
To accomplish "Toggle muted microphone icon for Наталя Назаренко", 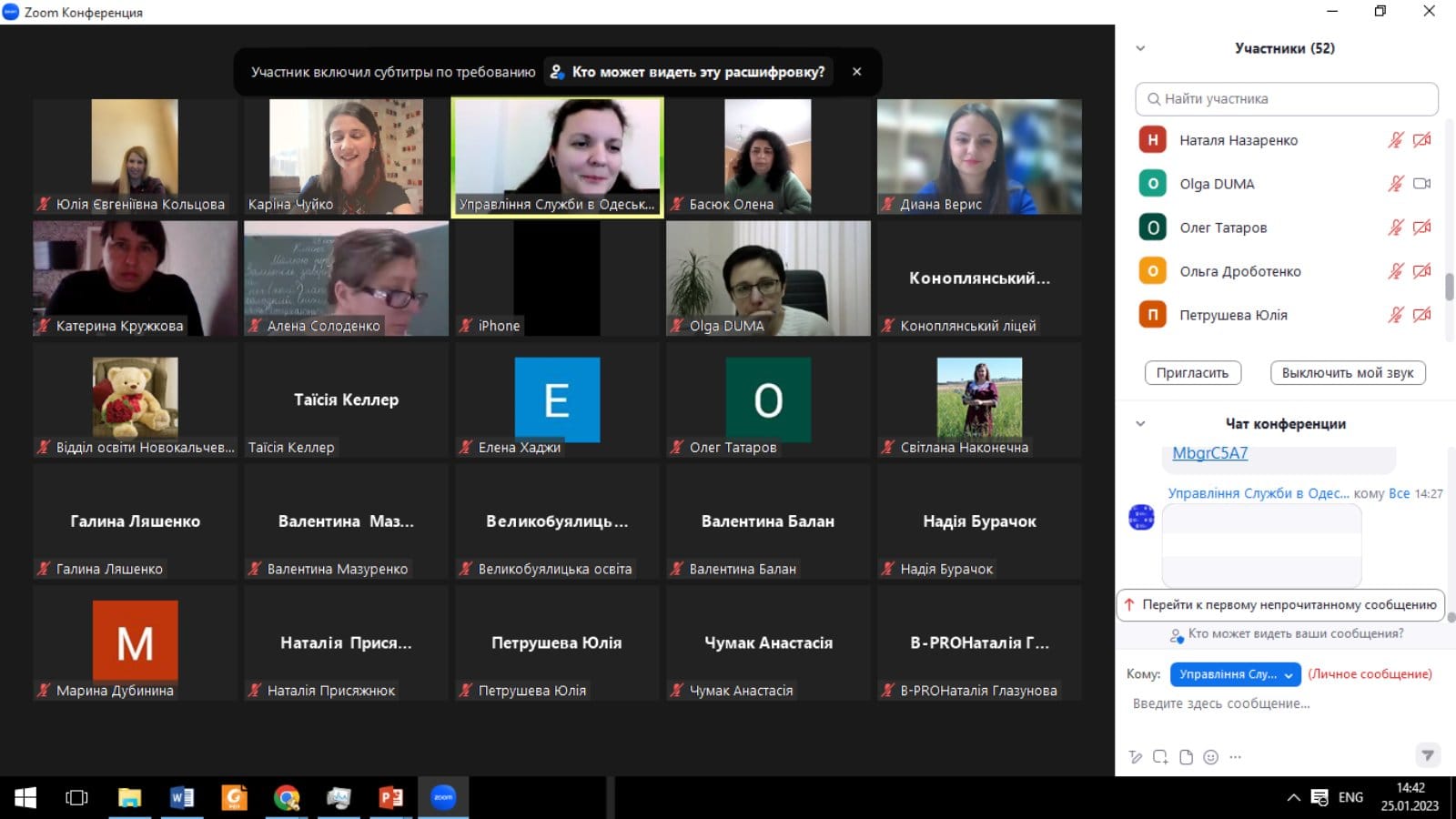I will [1395, 140].
